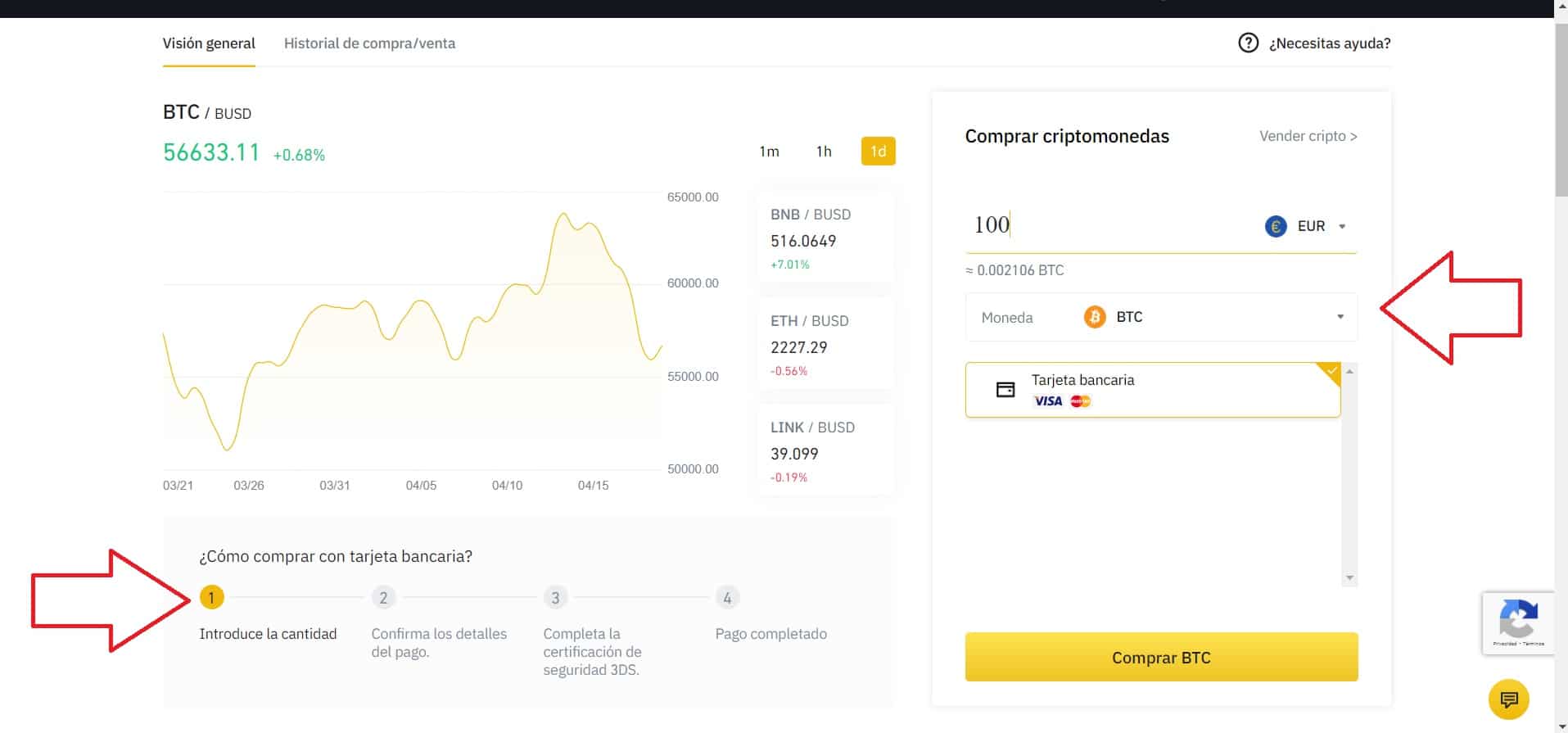Click ¿Cómo comprar con tarjeta bancaria? heading
The height and width of the screenshot is (733, 1568).
point(336,556)
